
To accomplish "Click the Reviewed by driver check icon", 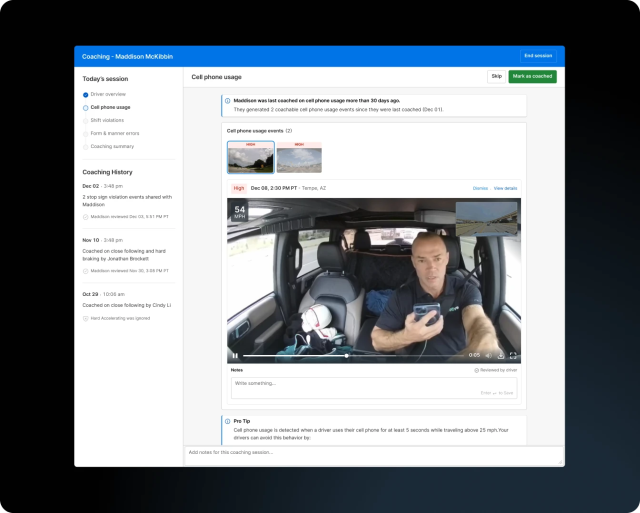I will 477,370.
